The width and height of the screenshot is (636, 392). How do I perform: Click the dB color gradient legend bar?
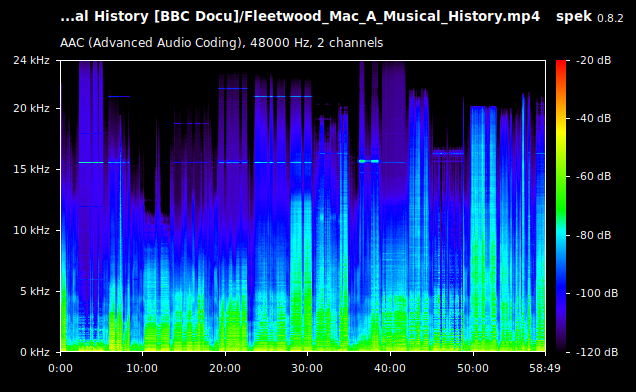point(561,206)
